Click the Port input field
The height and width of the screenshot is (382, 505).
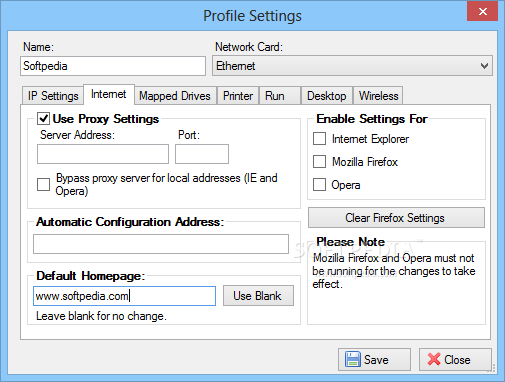202,154
